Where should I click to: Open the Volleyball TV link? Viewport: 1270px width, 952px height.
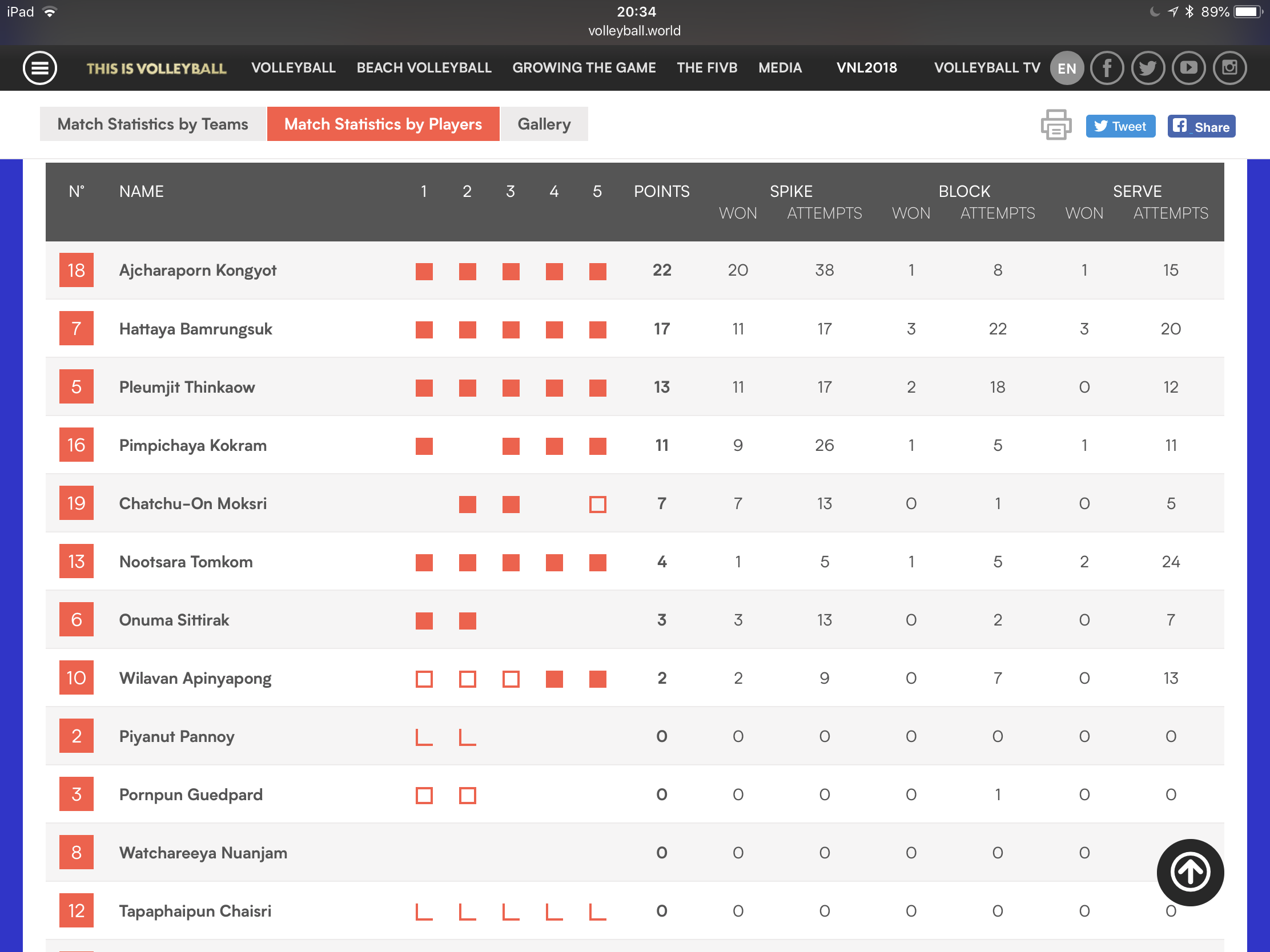[986, 68]
